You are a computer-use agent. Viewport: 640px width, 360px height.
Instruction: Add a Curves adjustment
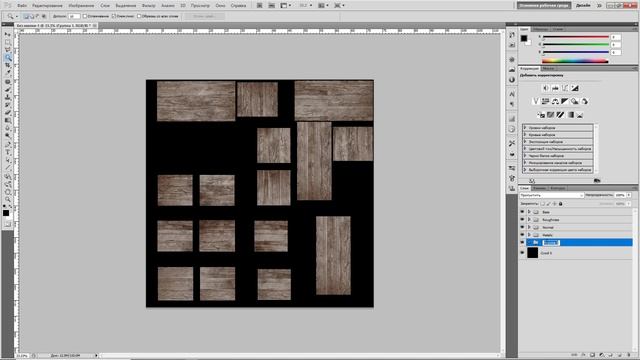565,88
